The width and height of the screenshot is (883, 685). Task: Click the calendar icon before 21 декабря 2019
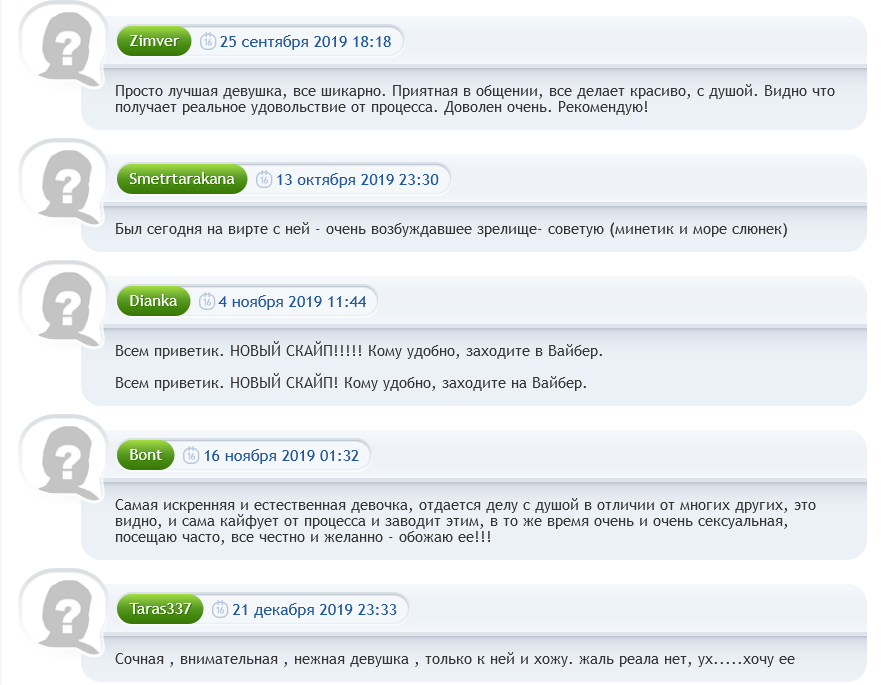(221, 610)
